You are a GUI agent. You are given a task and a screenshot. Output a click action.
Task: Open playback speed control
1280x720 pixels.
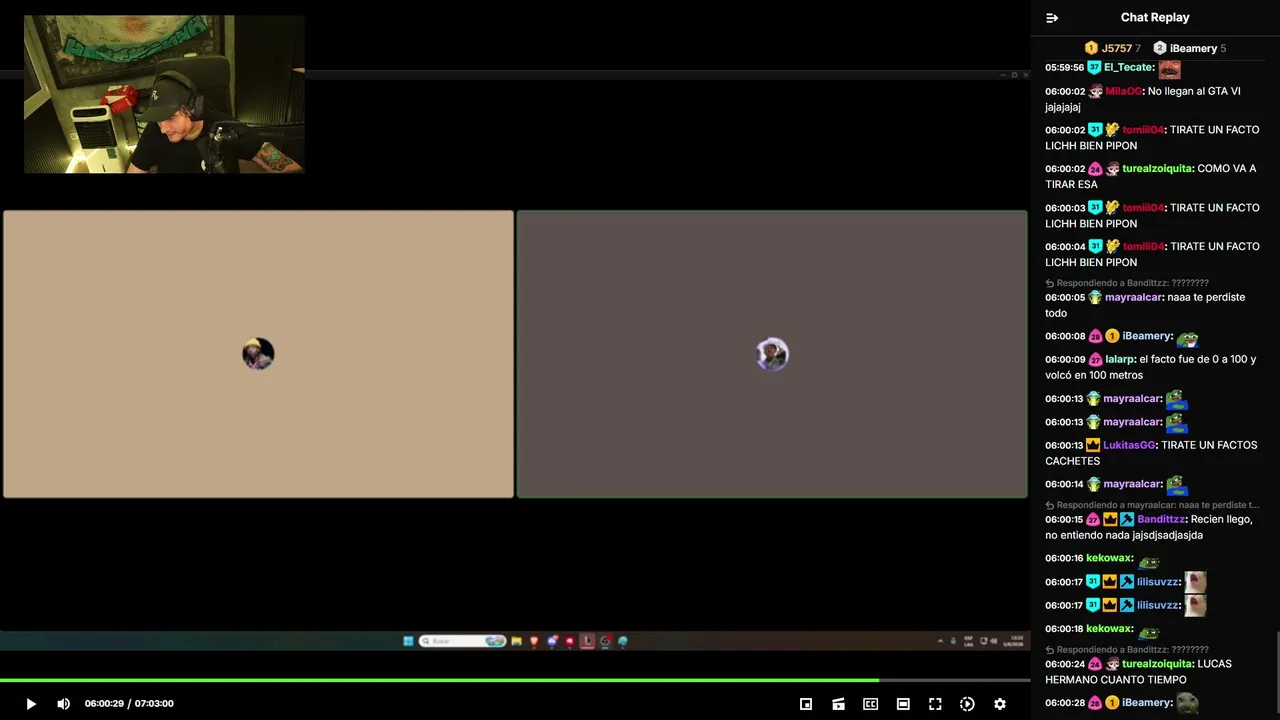pos(967,704)
